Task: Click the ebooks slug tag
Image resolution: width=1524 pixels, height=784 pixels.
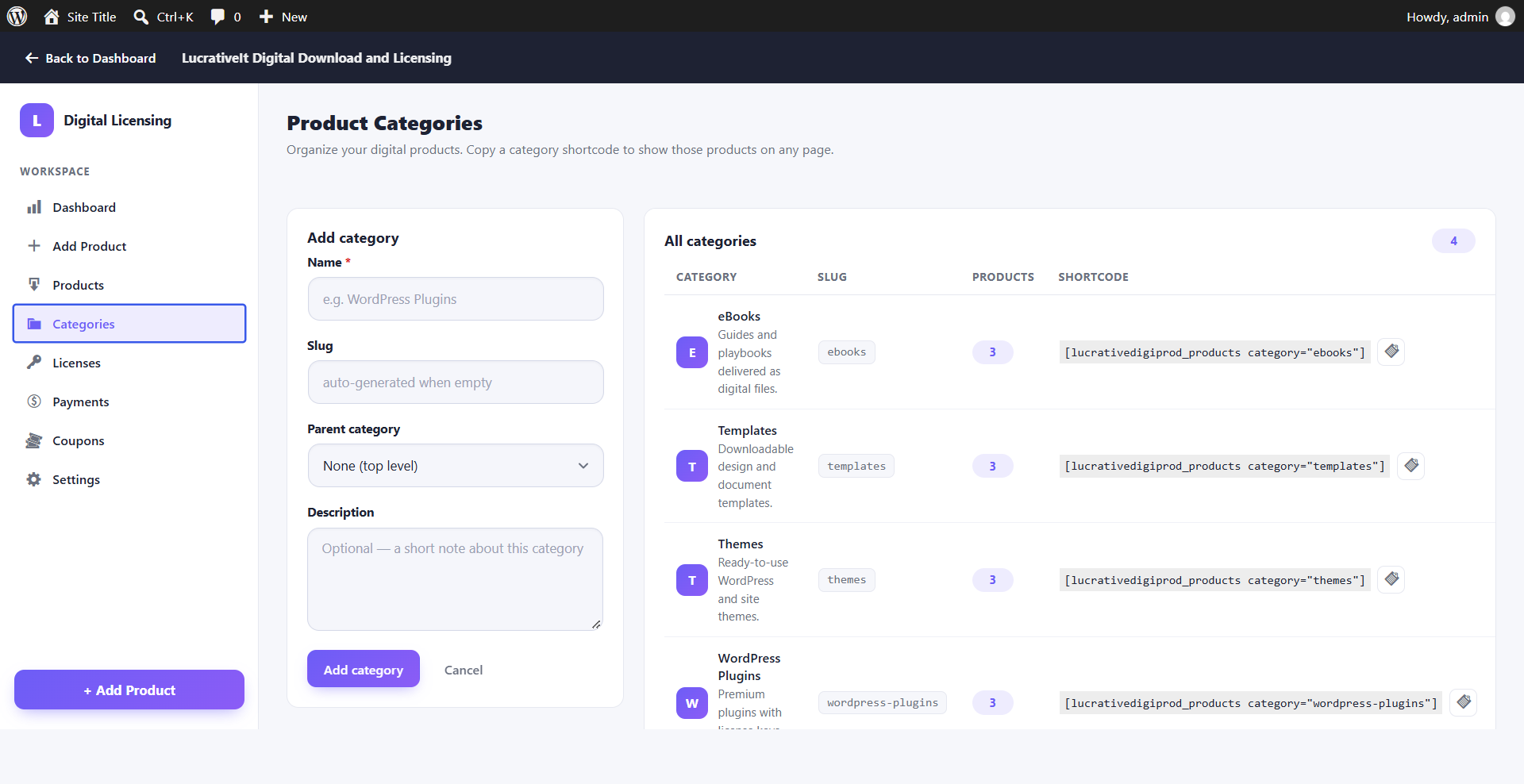Action: (847, 352)
